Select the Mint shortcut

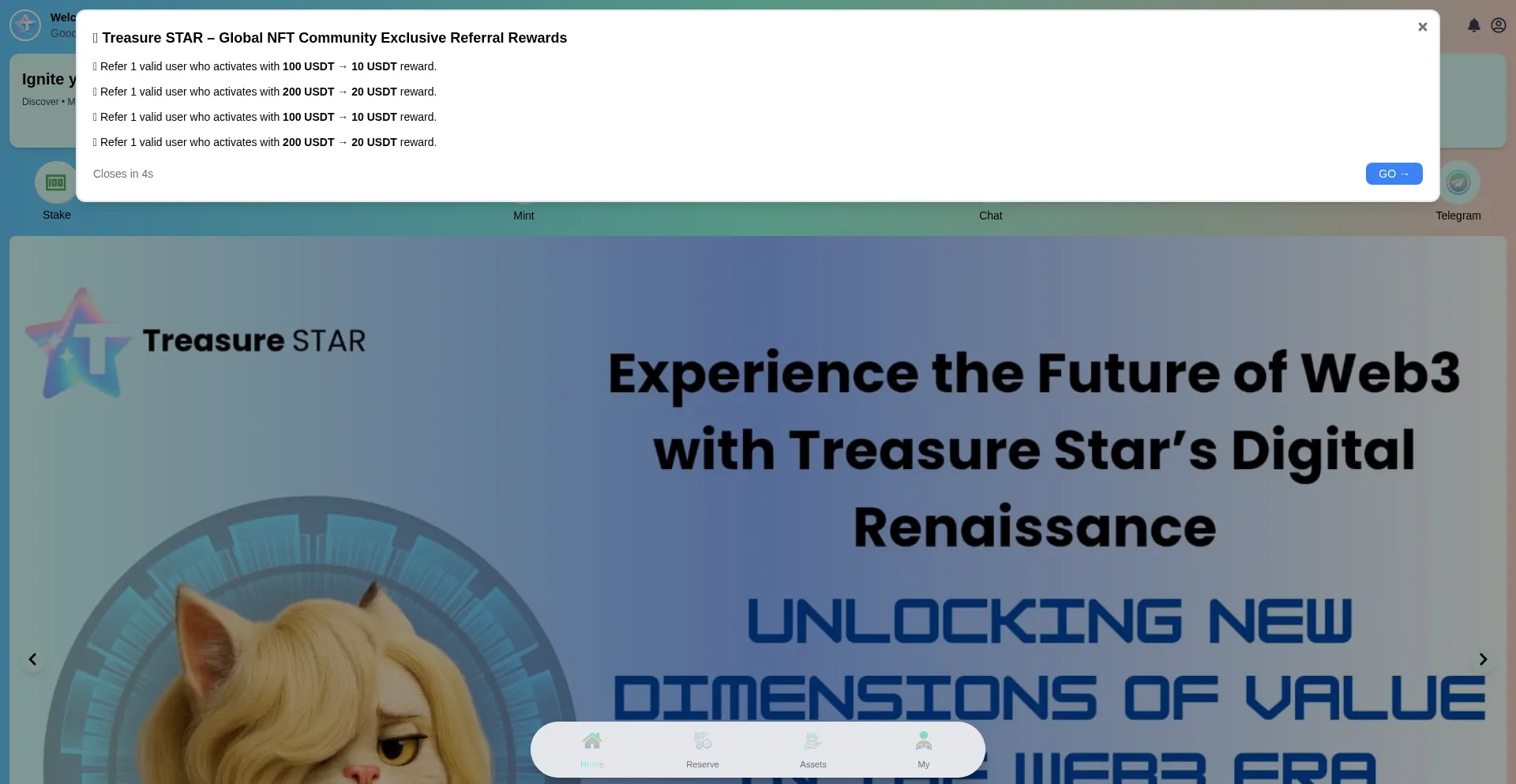click(x=523, y=216)
